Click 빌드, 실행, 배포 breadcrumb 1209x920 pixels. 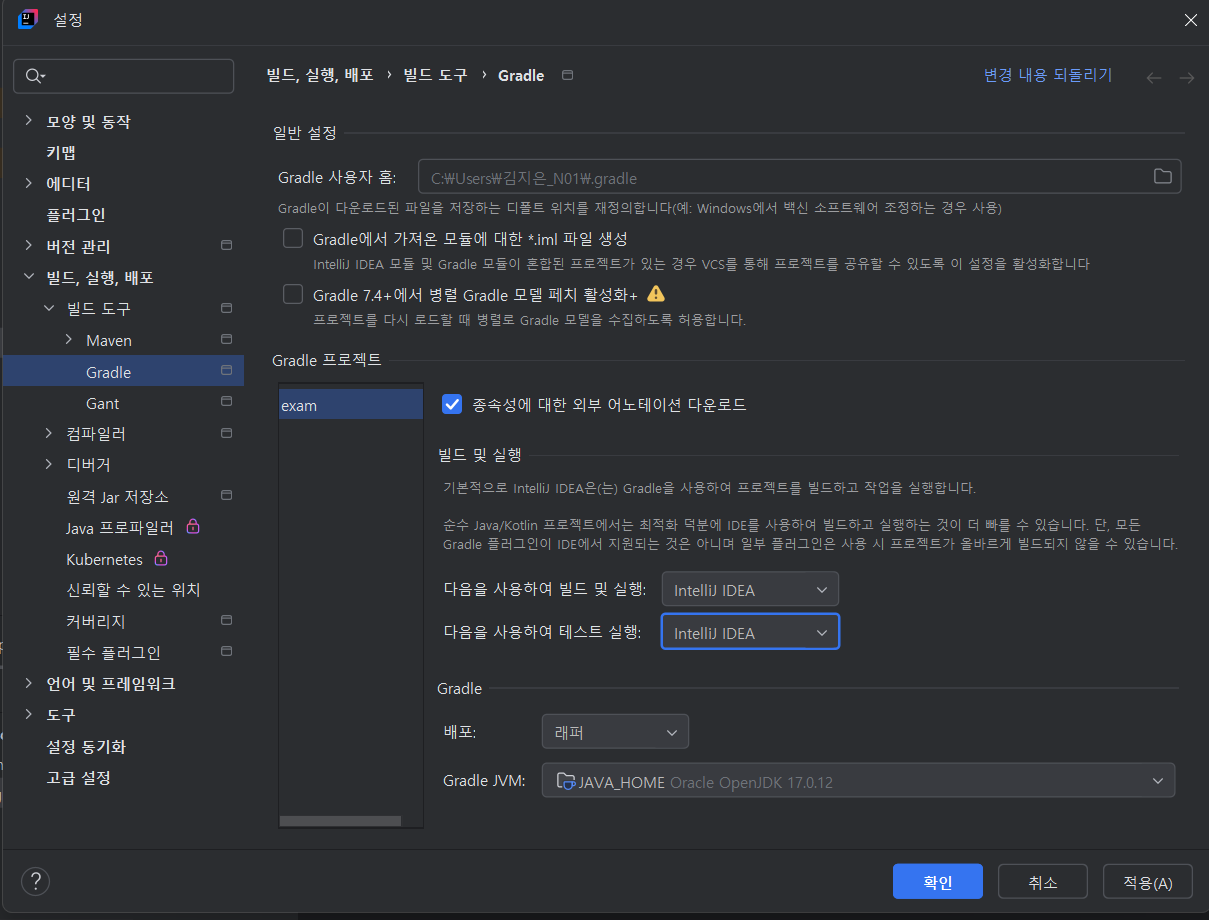pyautogui.click(x=320, y=75)
